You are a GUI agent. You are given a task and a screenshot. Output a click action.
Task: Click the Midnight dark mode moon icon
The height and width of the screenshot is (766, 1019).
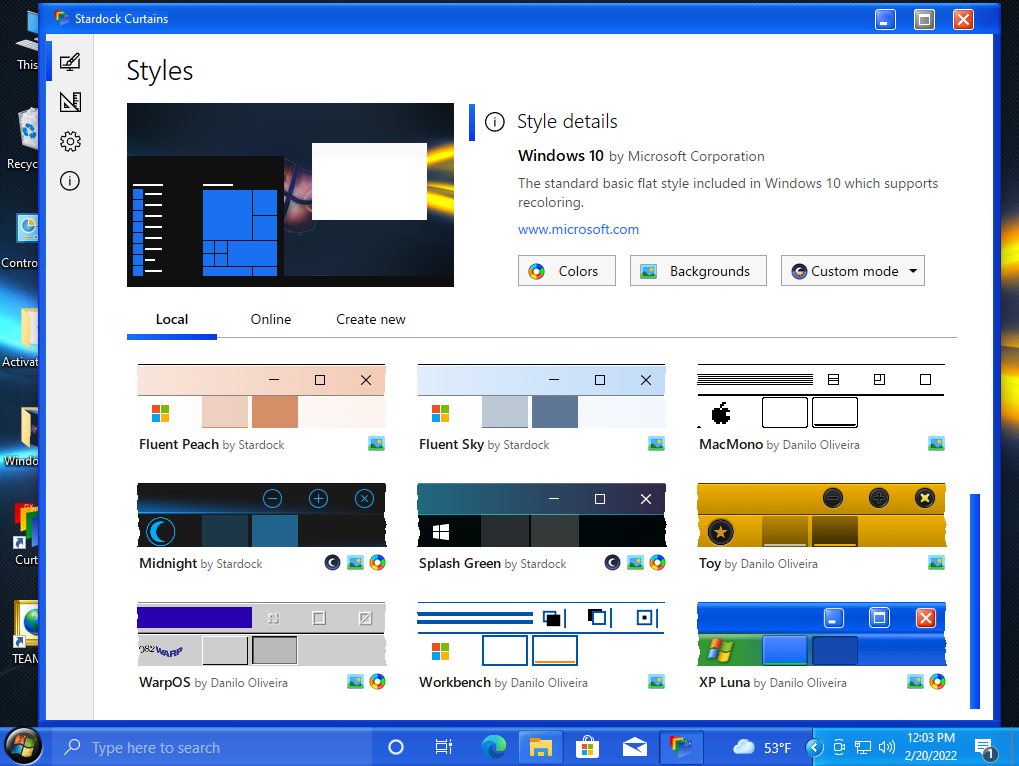point(332,563)
